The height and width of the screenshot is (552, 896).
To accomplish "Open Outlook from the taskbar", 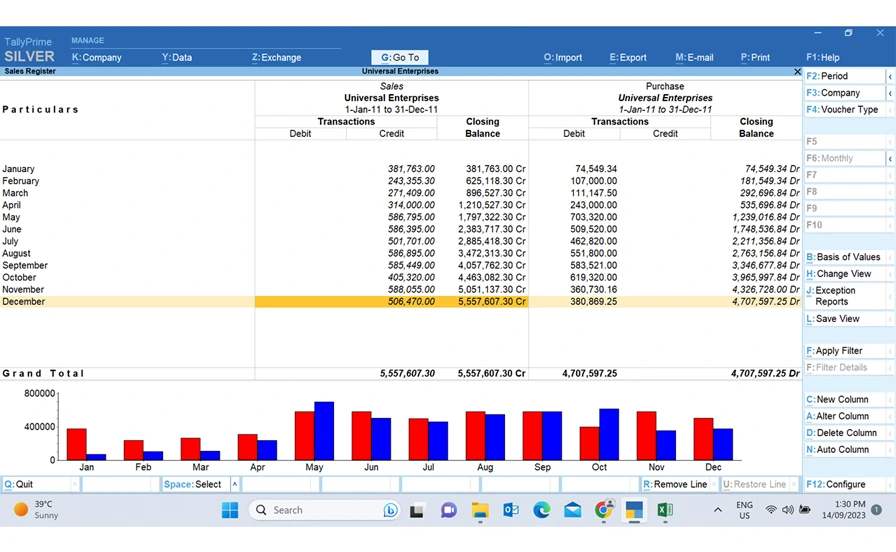I will click(511, 510).
